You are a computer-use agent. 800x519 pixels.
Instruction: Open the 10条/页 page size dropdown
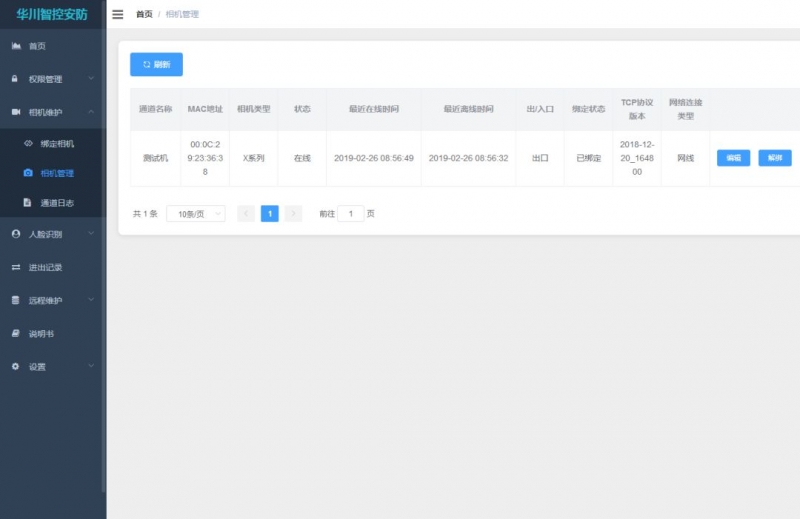click(x=195, y=214)
